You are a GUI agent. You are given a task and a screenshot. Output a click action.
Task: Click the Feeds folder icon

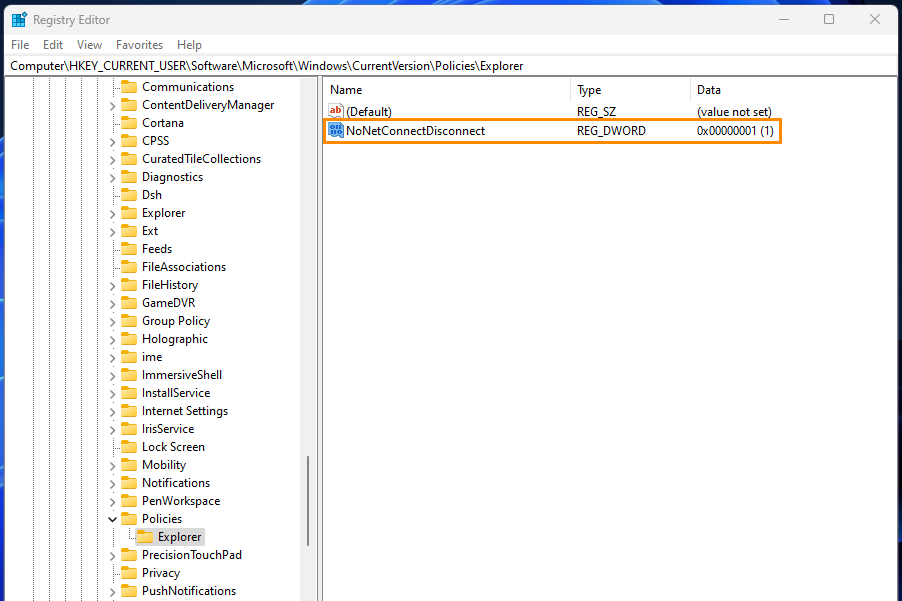click(129, 249)
